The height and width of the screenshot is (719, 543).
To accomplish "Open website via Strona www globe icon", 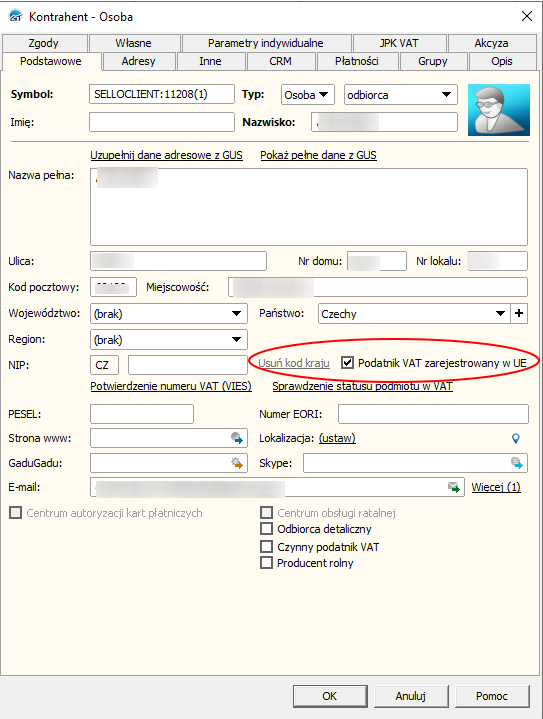I will (x=237, y=438).
